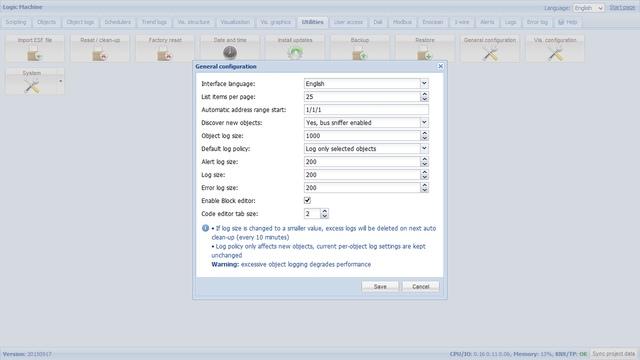
Task: Open the Date and time utility
Action: (x=230, y=48)
